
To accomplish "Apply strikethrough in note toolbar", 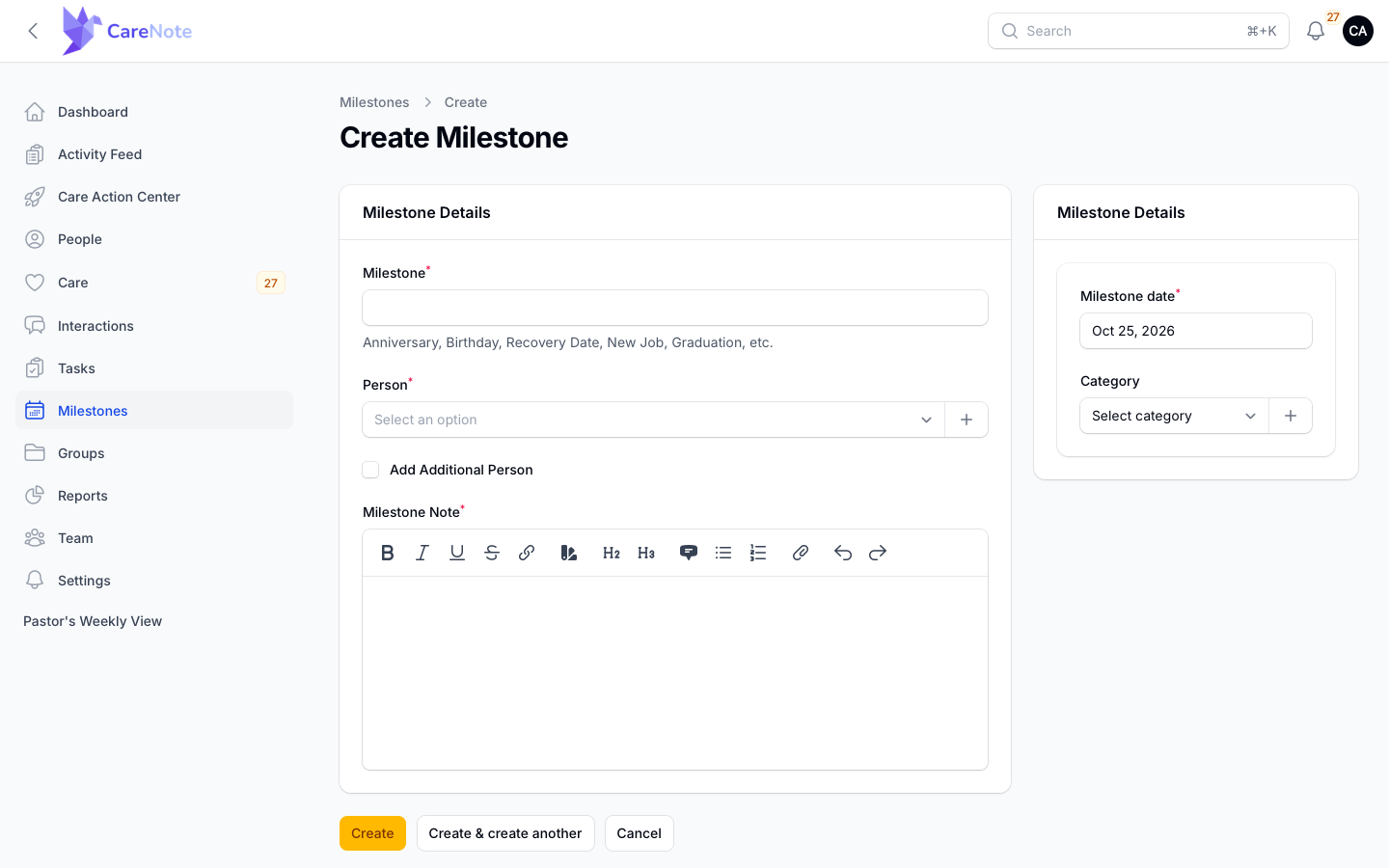I will 492,553.
